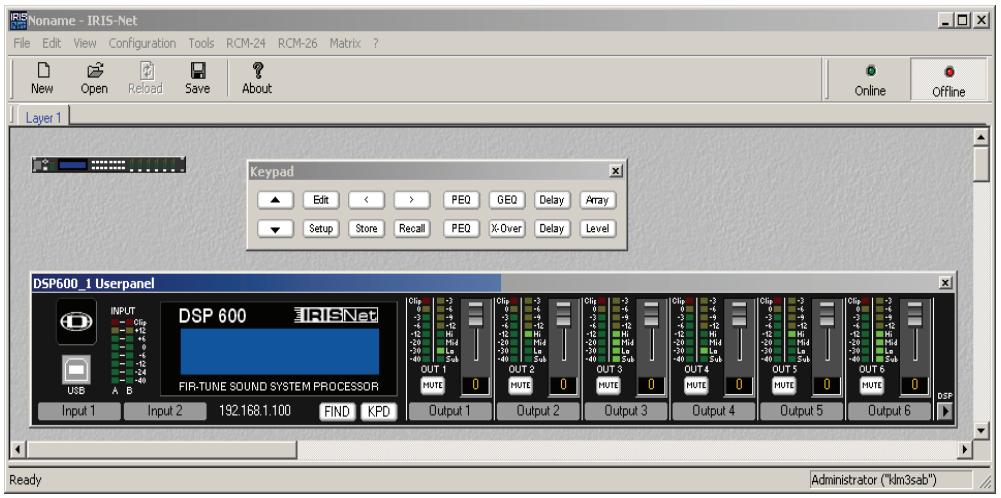
Task: Click the OUT 3 level fader
Action: pyautogui.click(x=651, y=313)
